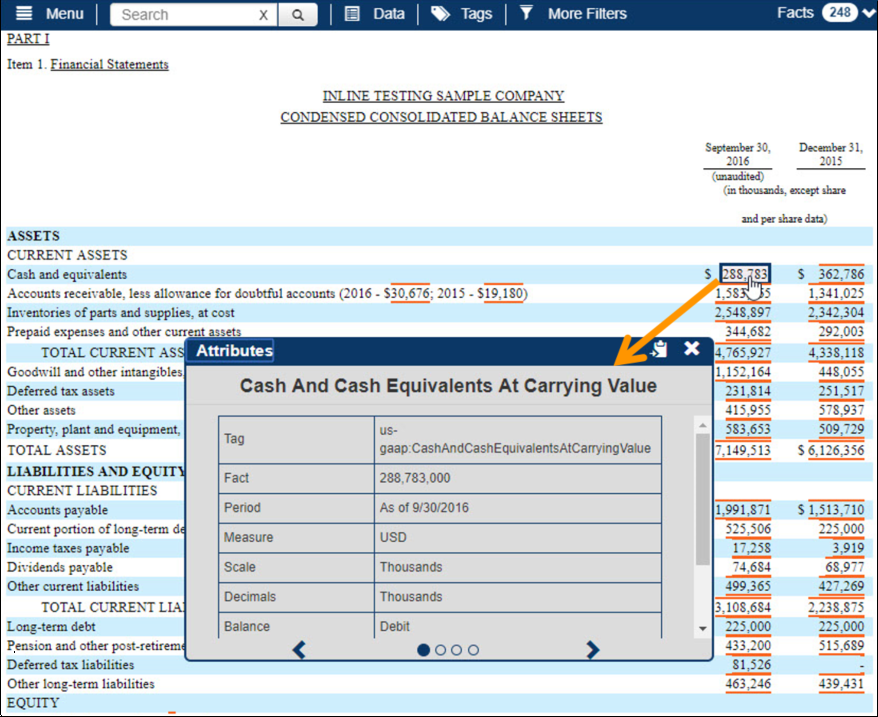Open More Filters funnel icon
The width and height of the screenshot is (878, 717).
tap(526, 14)
